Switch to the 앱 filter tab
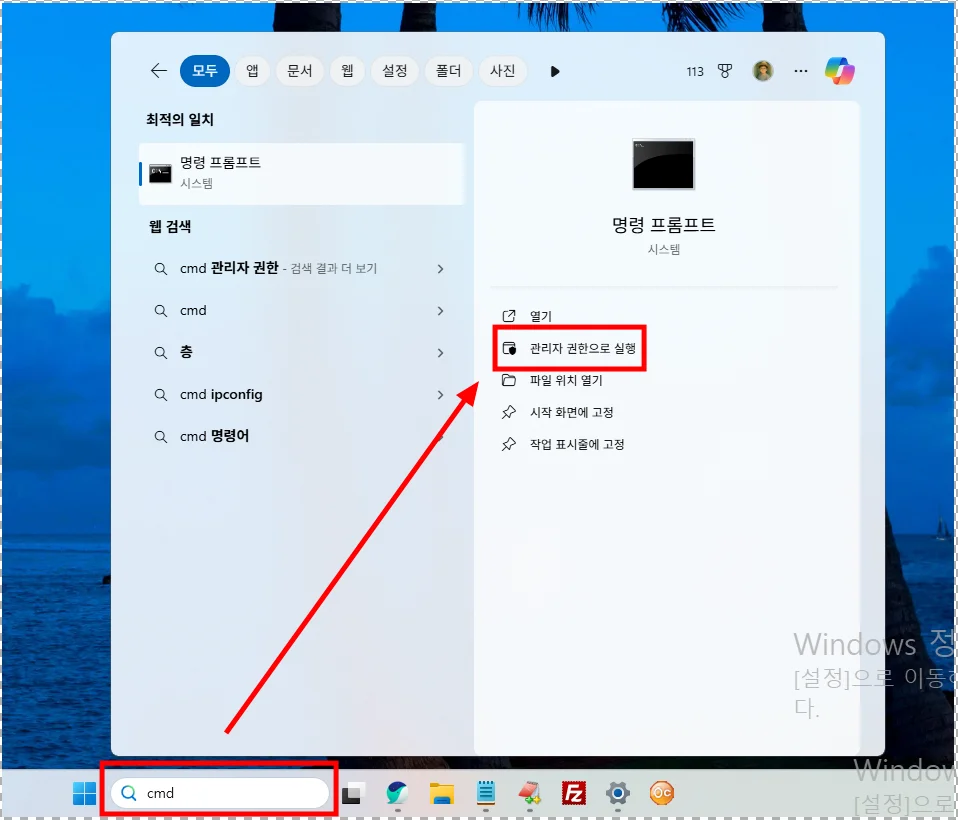The image size is (958, 820). [252, 71]
